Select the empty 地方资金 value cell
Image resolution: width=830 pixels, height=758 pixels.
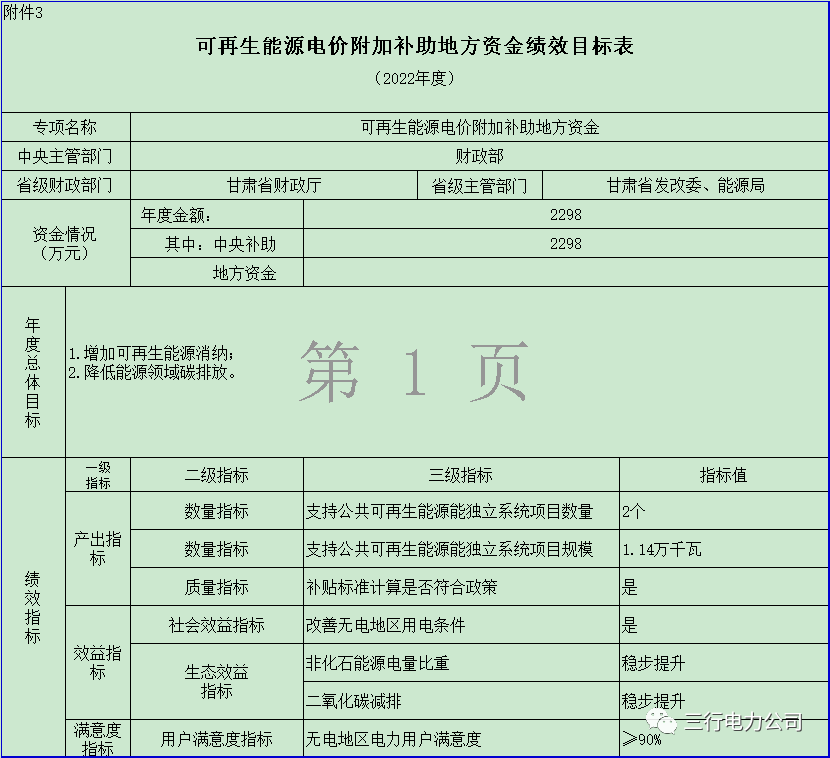pos(565,273)
